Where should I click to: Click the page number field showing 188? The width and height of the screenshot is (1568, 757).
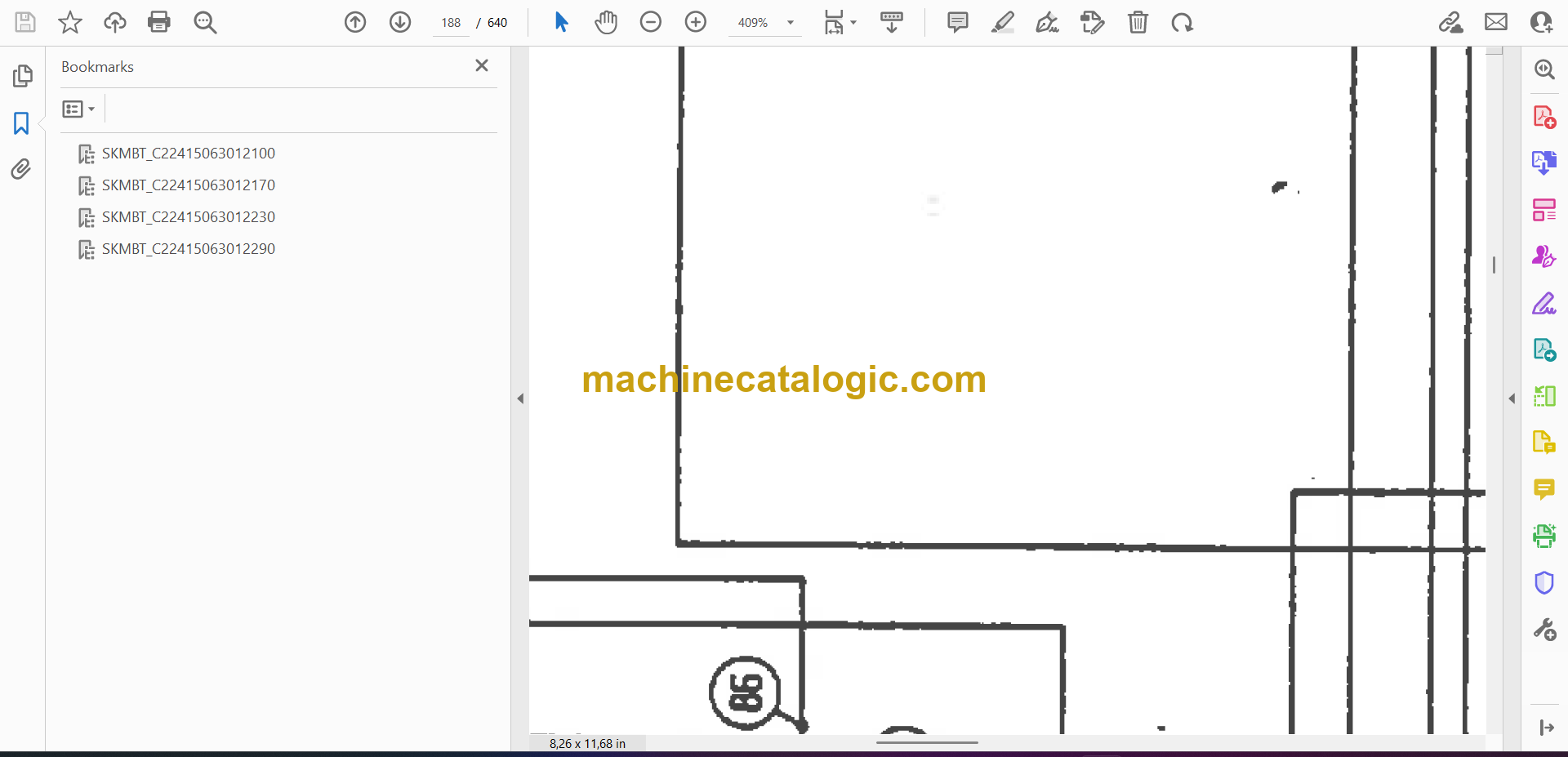coord(451,23)
